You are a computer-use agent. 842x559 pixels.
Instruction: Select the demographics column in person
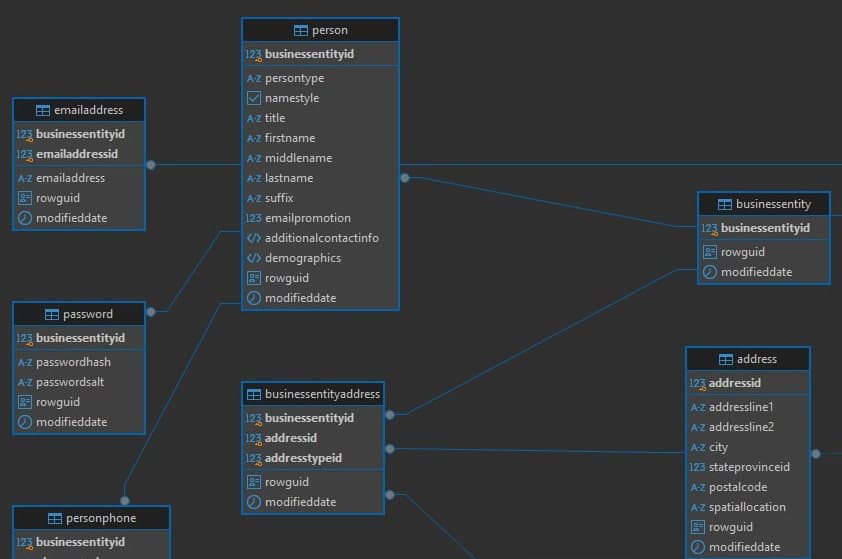[302, 258]
